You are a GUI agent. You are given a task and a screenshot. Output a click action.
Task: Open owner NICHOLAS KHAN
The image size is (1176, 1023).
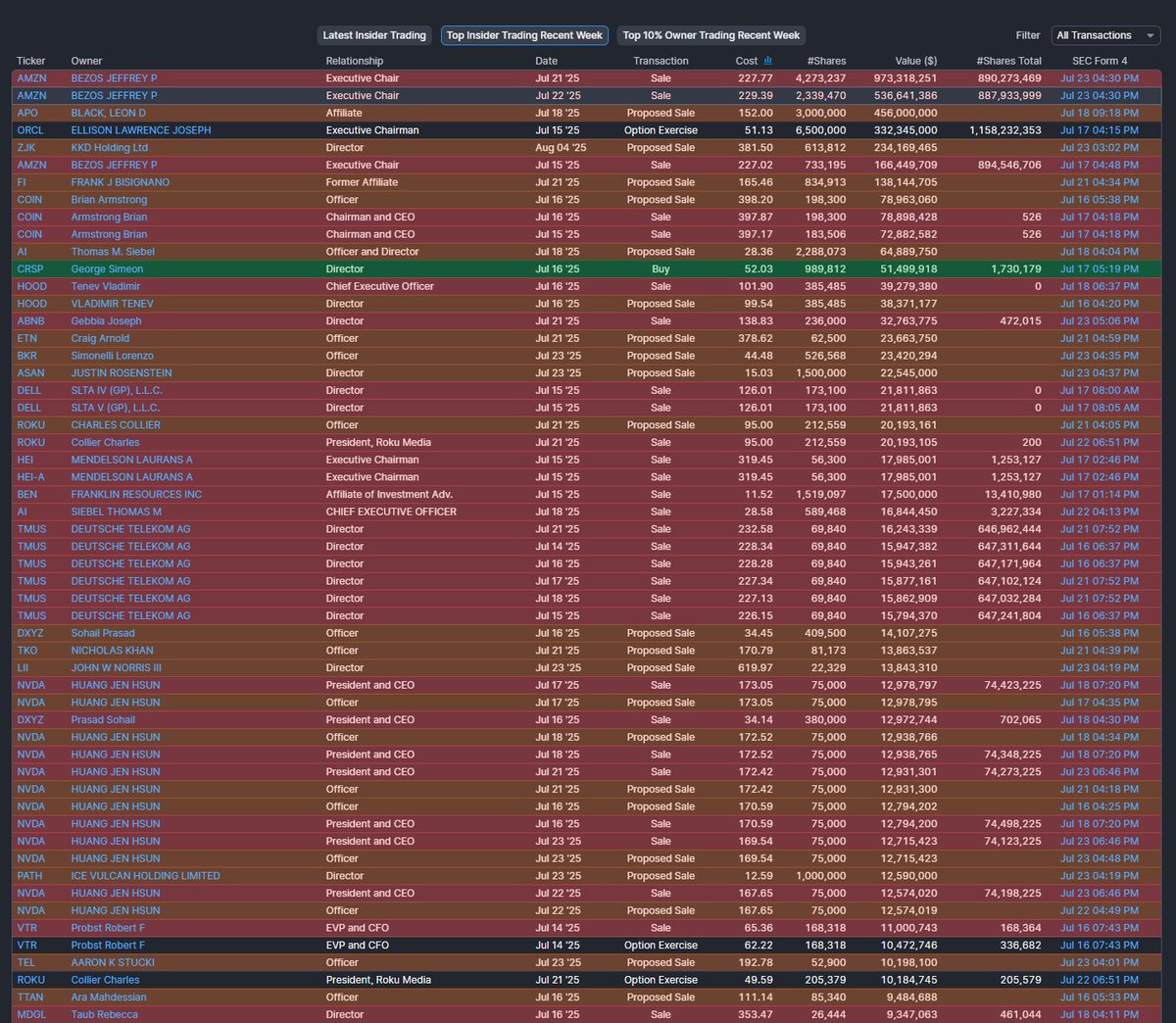click(x=112, y=651)
